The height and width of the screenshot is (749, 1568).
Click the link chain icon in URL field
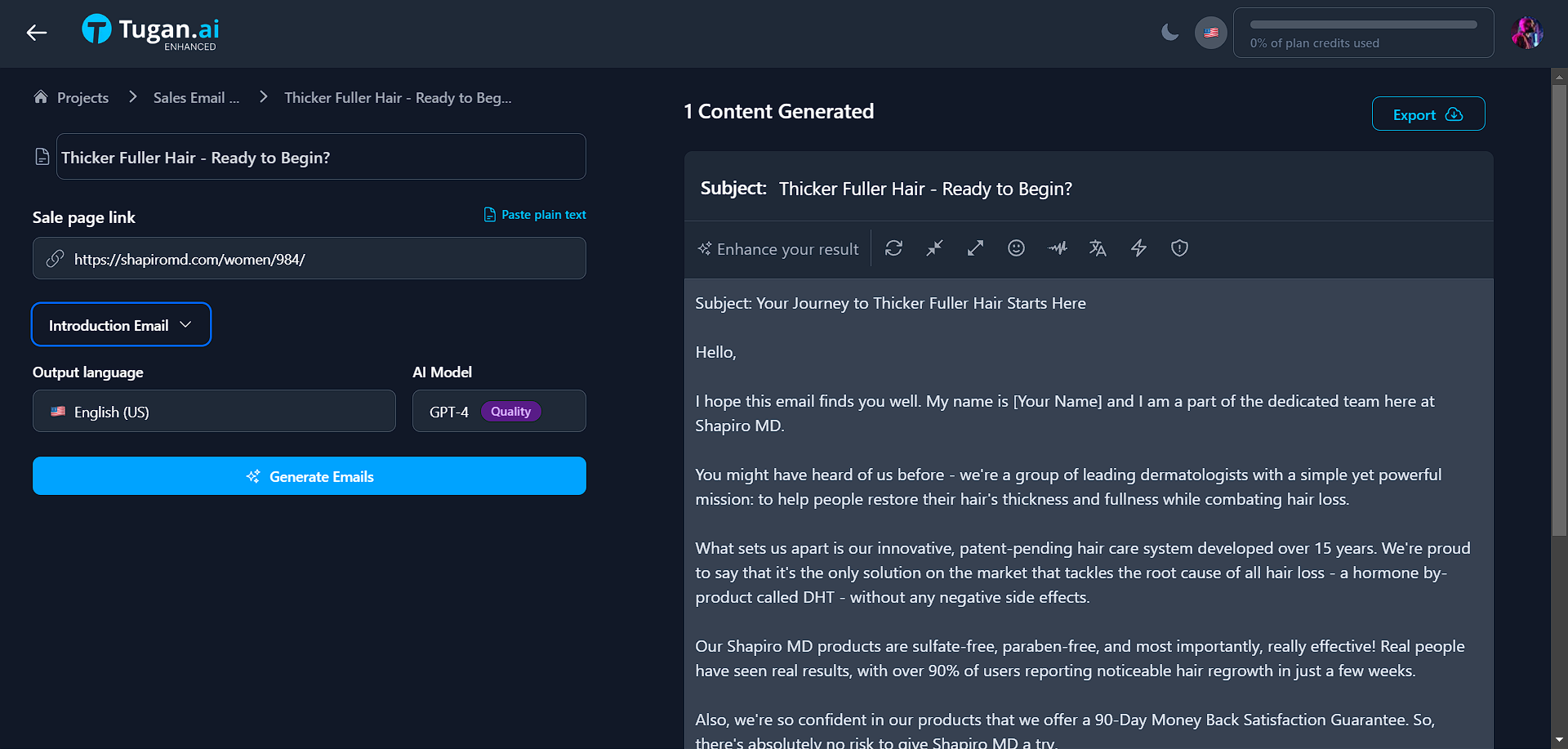point(55,259)
